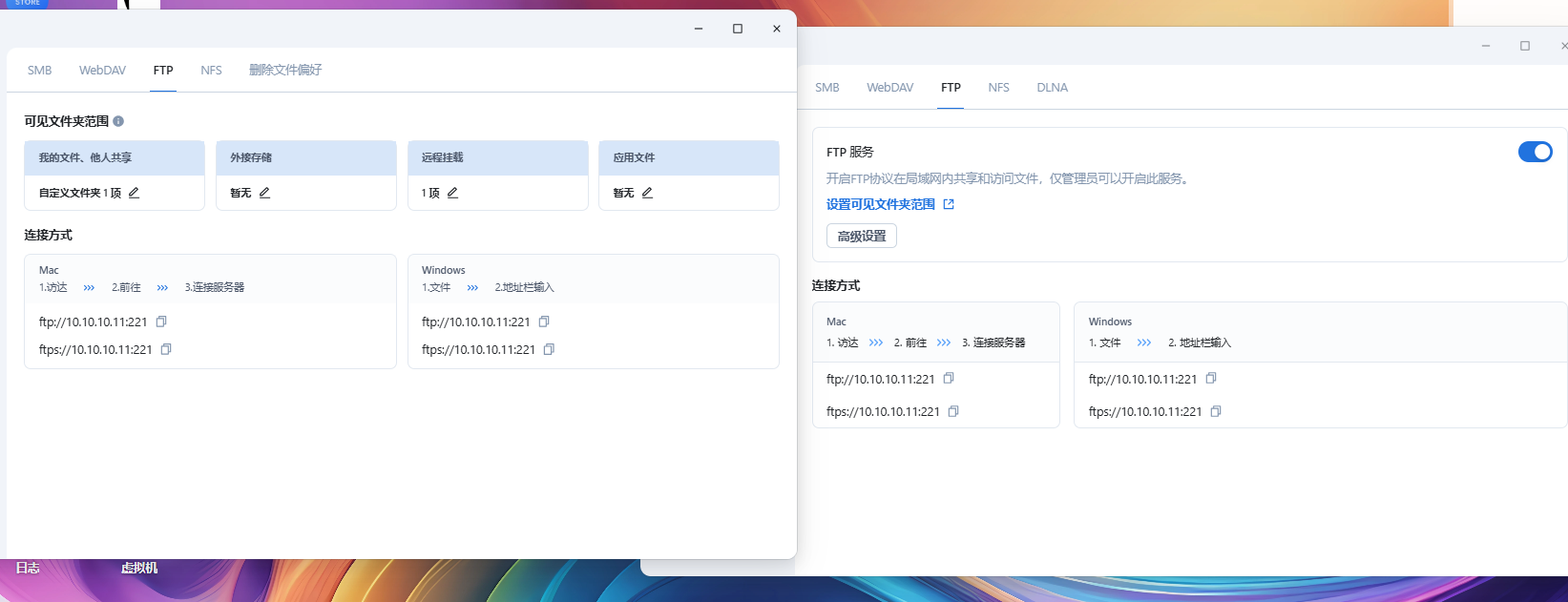Go to NFS tab in right window
1568x602 pixels.
(998, 88)
